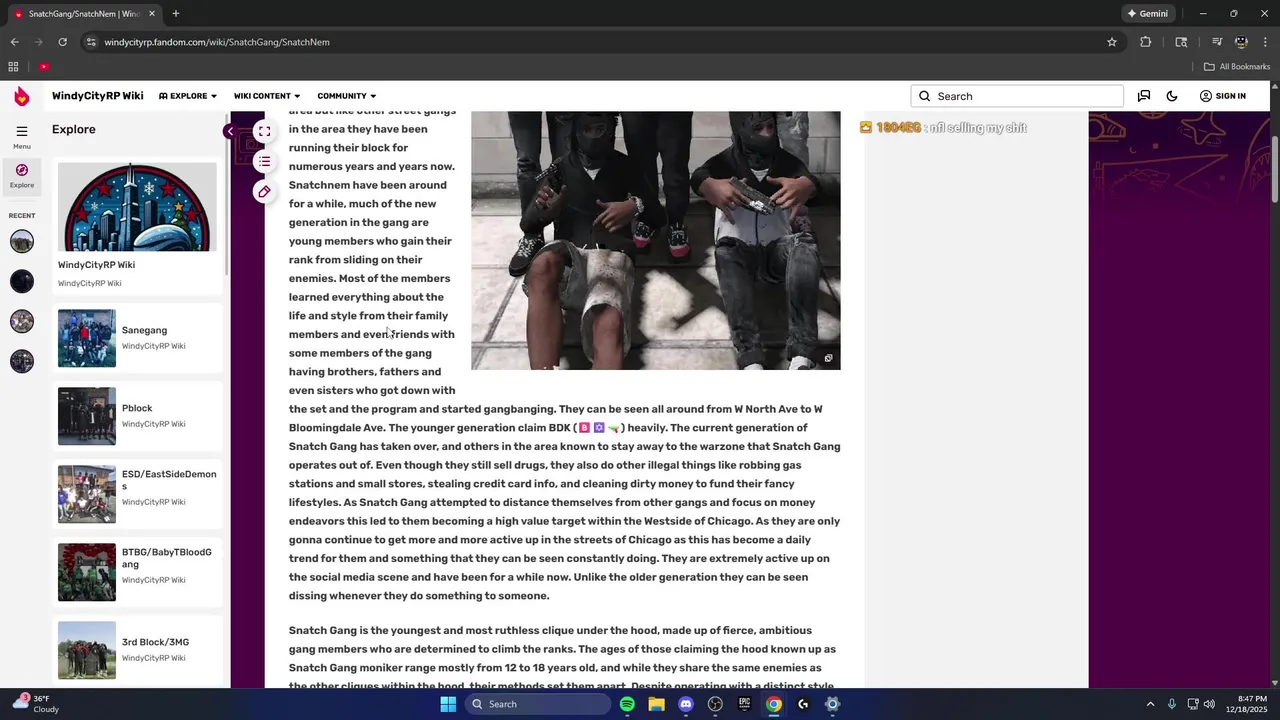Open Logitech G HUB from taskbar
Viewport: 1280px width, 720px height.
pos(803,704)
